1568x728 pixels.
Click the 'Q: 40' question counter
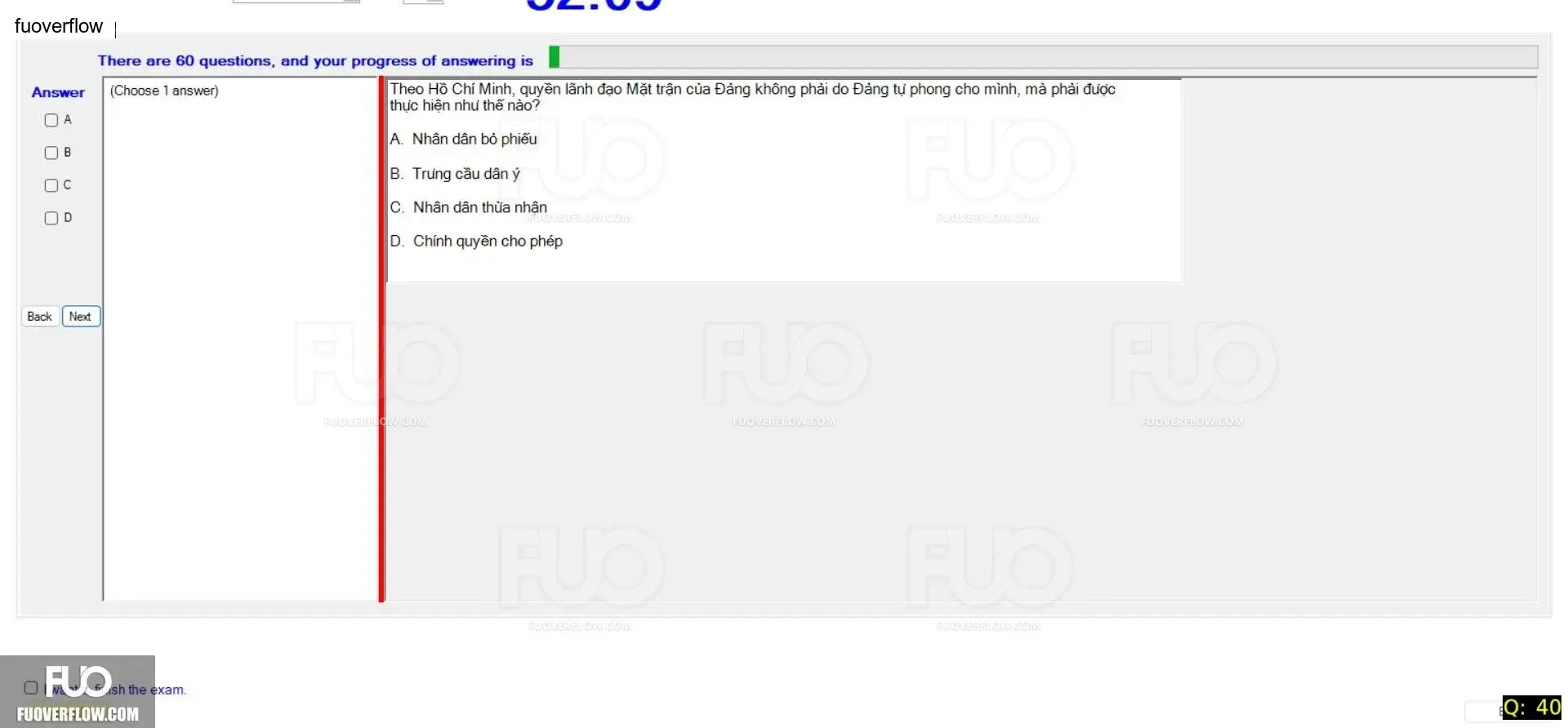[1532, 708]
